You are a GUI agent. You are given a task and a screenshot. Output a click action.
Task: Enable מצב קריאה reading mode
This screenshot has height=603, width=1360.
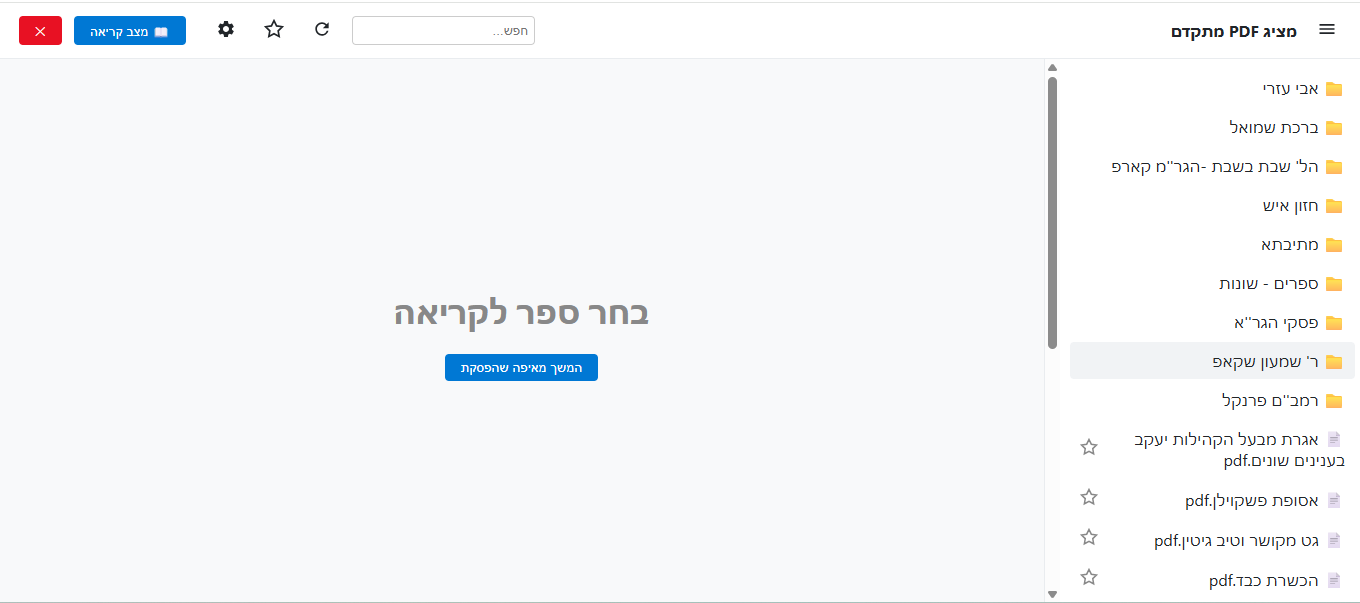click(129, 29)
